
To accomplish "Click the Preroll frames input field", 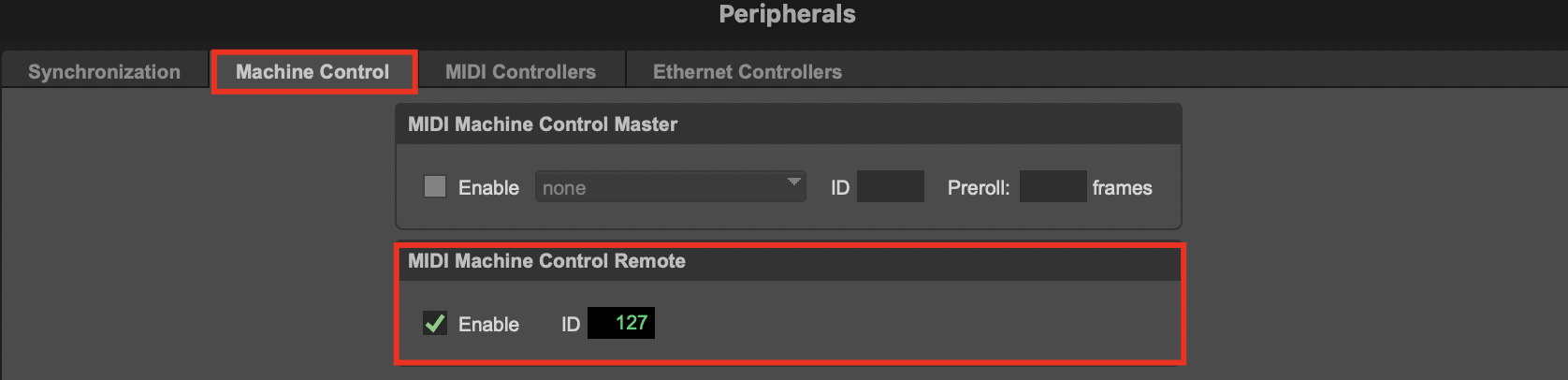I will click(x=1053, y=186).
